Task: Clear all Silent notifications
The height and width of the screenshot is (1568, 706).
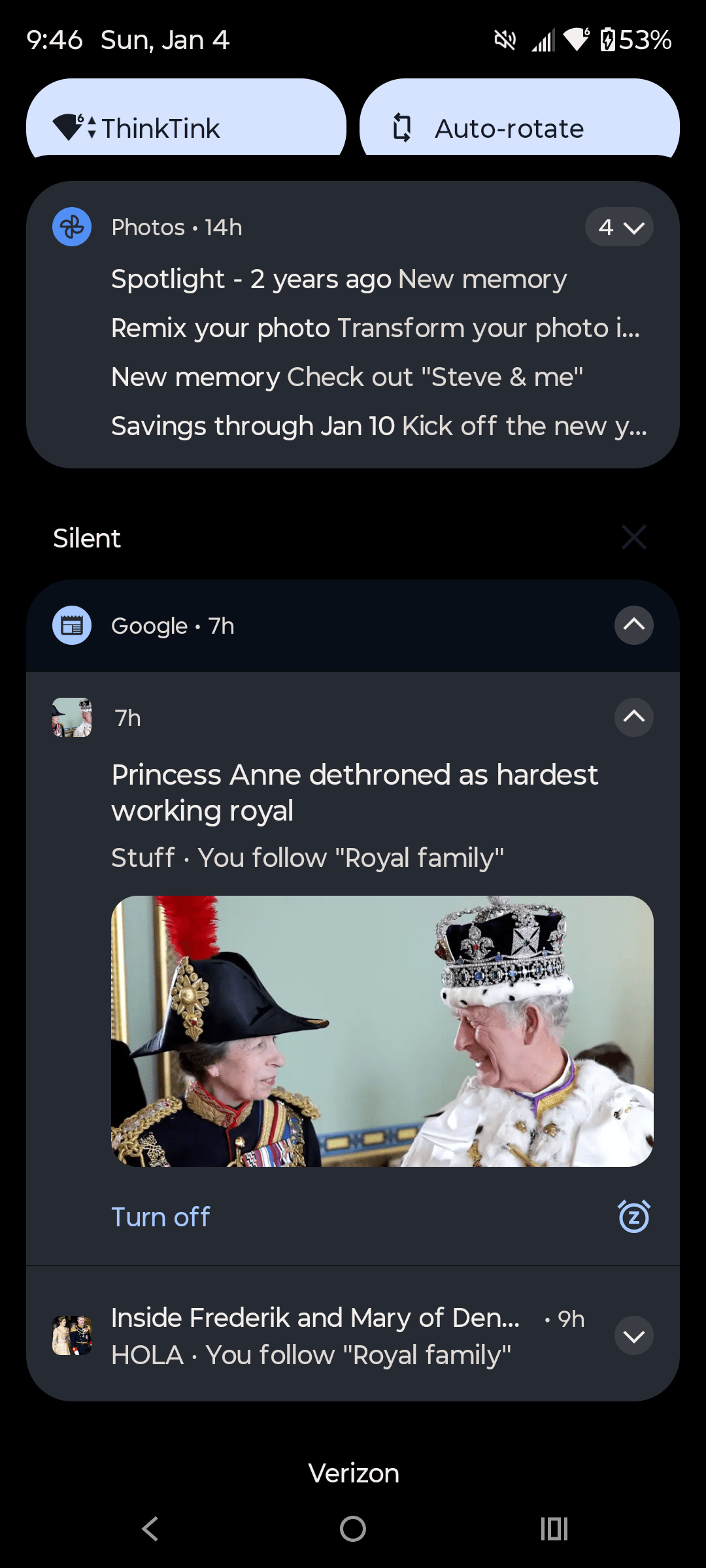Action: (634, 538)
